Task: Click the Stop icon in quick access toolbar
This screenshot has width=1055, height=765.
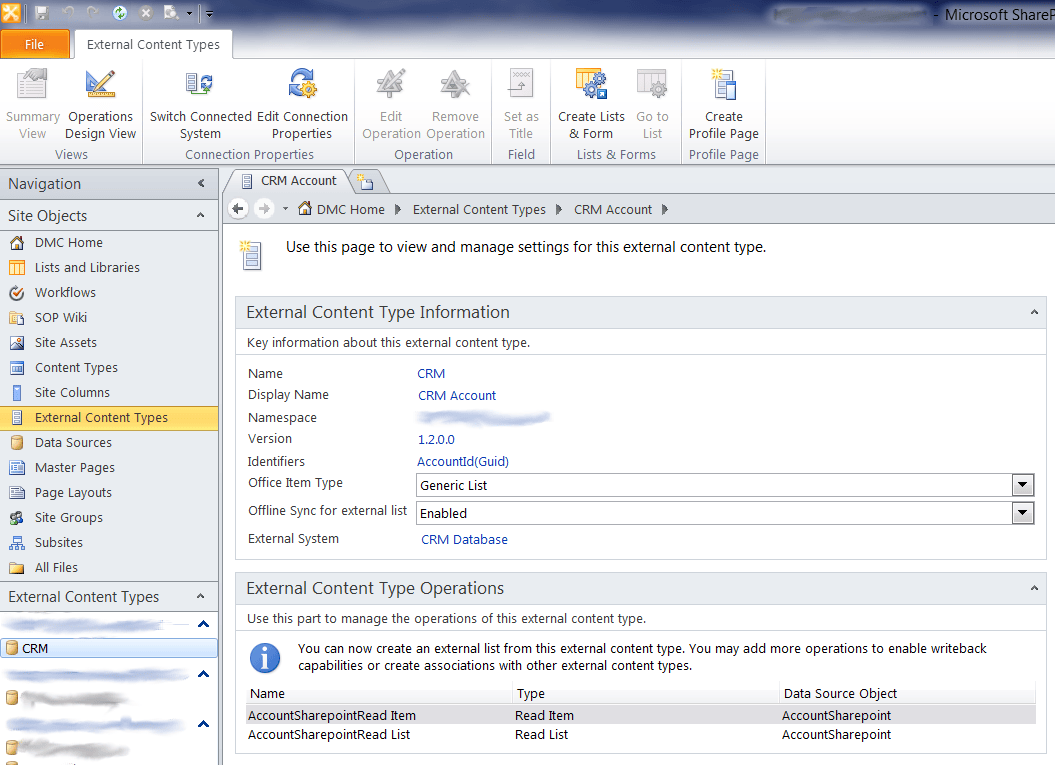Action: (x=146, y=13)
